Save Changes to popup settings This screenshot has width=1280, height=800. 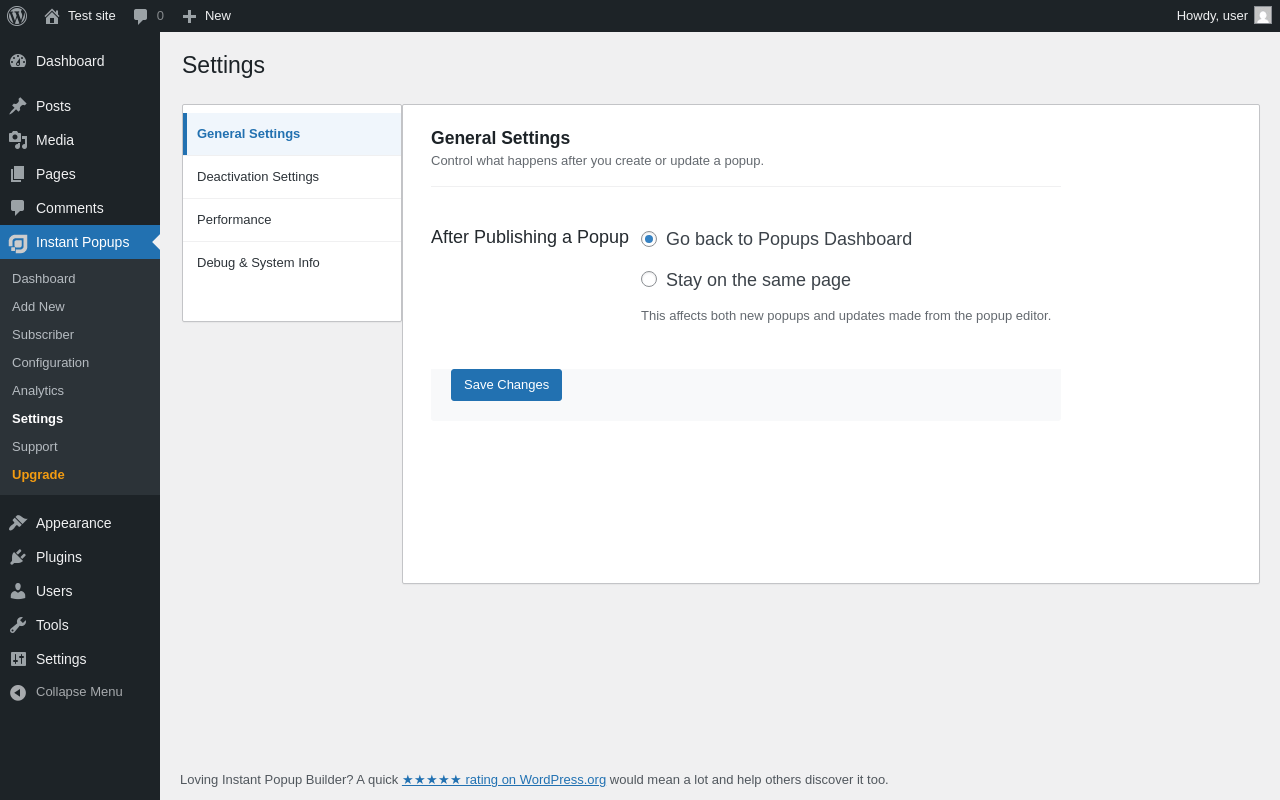pos(506,385)
